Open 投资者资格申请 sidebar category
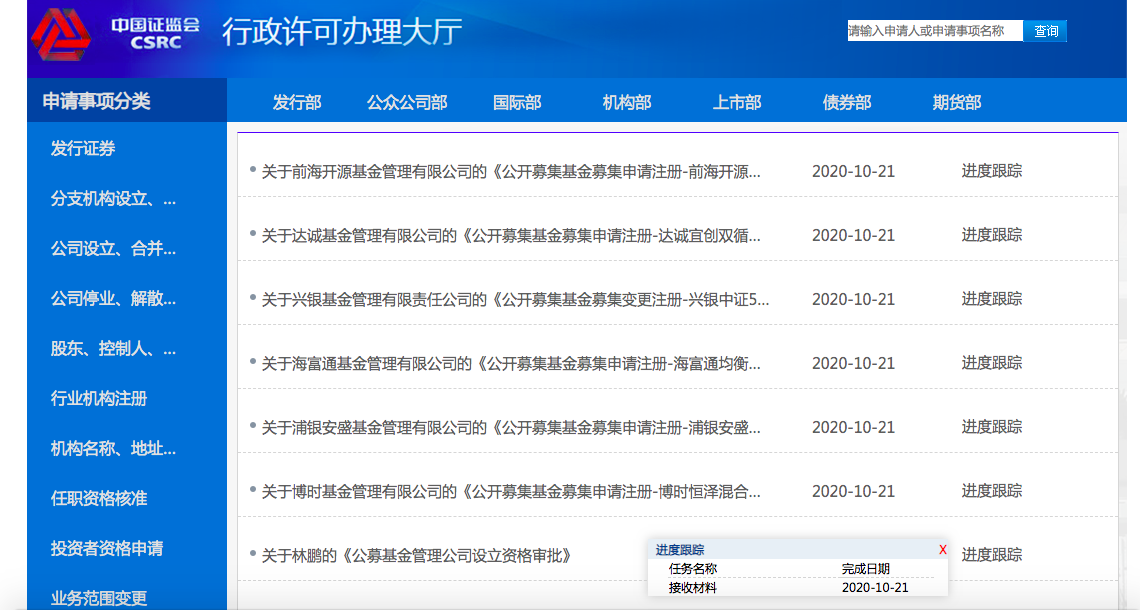Screen dimensions: 1140x610 coord(107,548)
